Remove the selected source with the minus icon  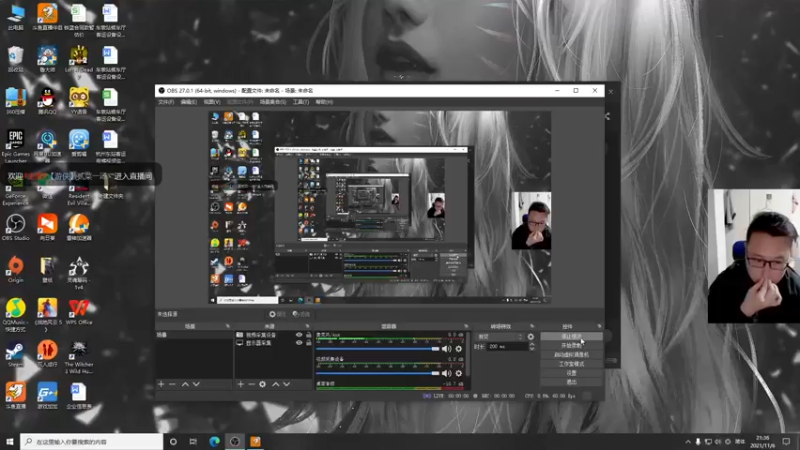click(252, 384)
